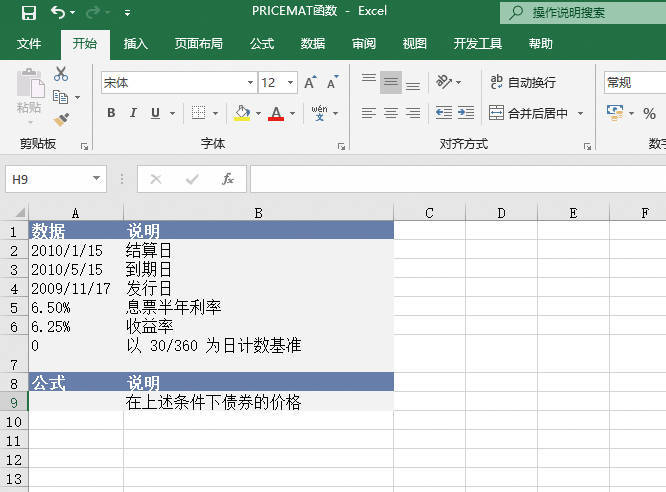
Task: Click cell B9 with bond price description
Action: click(x=258, y=402)
